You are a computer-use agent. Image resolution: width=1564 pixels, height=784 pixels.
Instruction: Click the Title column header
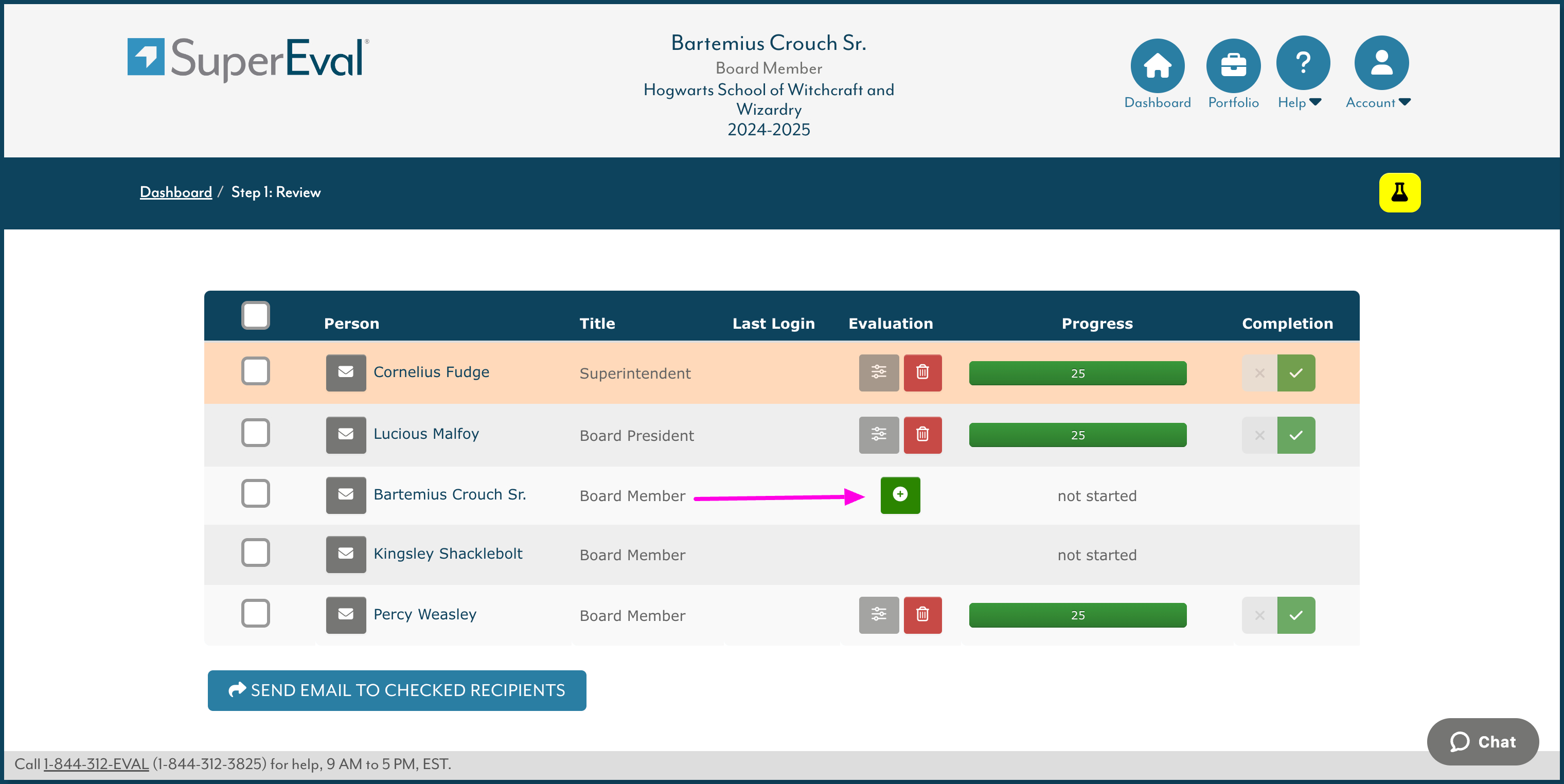[597, 324]
